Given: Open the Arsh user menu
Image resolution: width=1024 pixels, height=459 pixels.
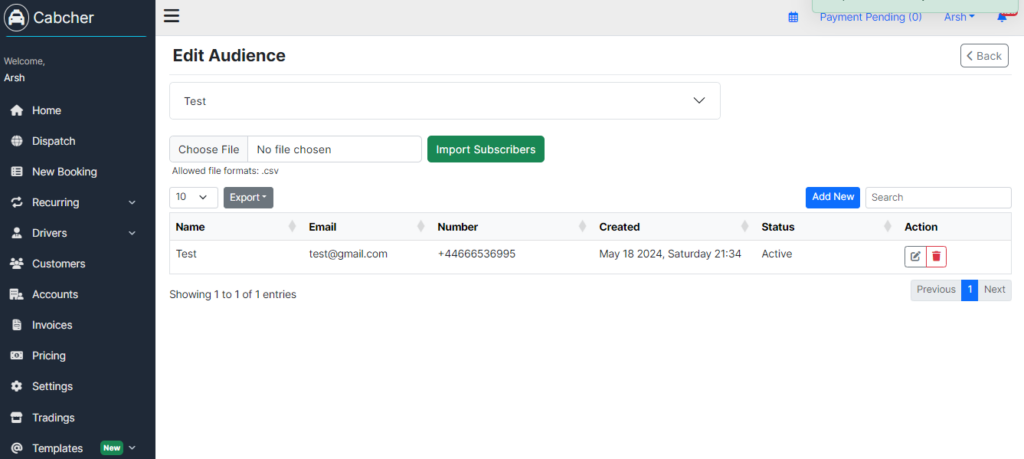Looking at the screenshot, I should pyautogui.click(x=959, y=17).
